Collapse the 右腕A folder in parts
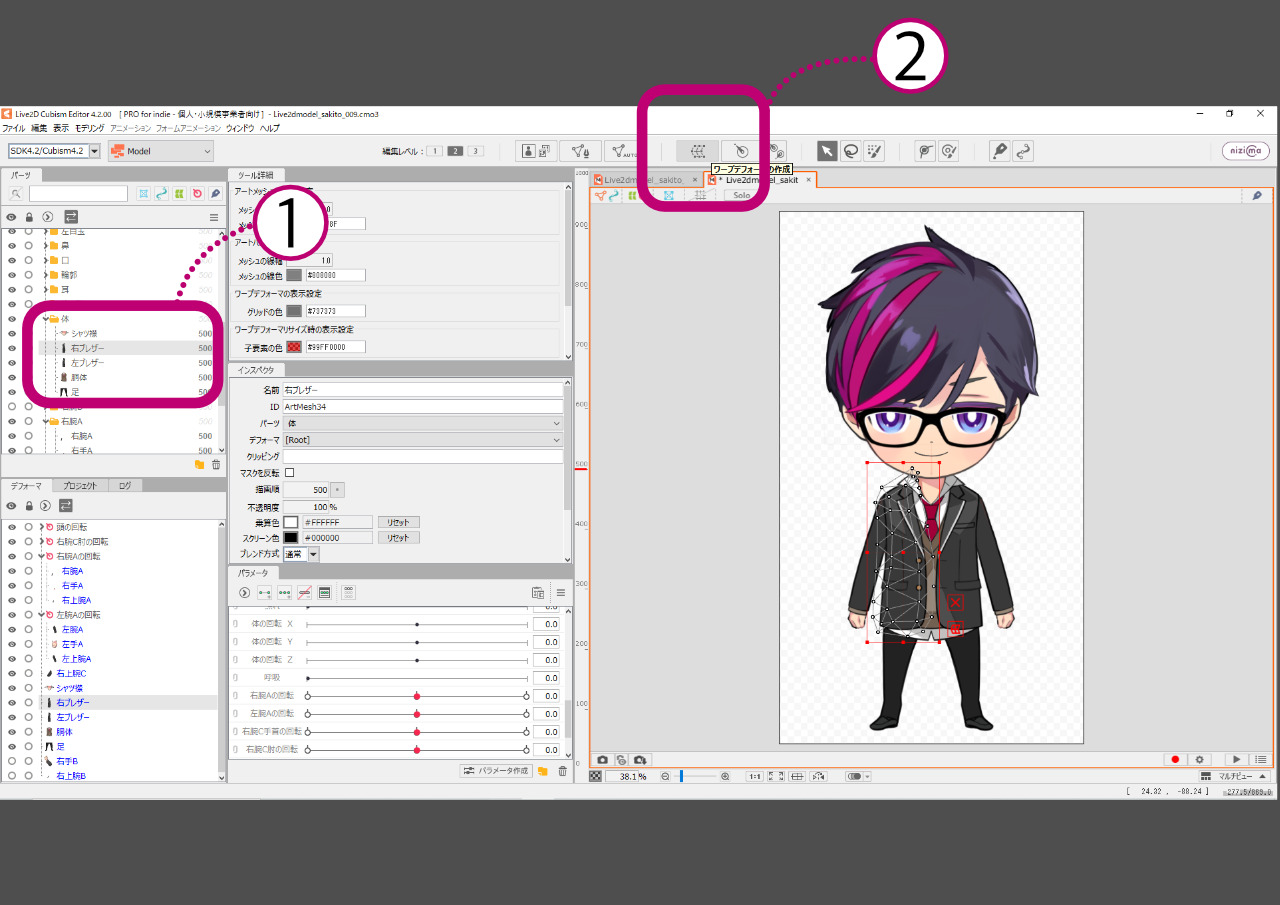This screenshot has width=1280, height=905. (x=45, y=421)
